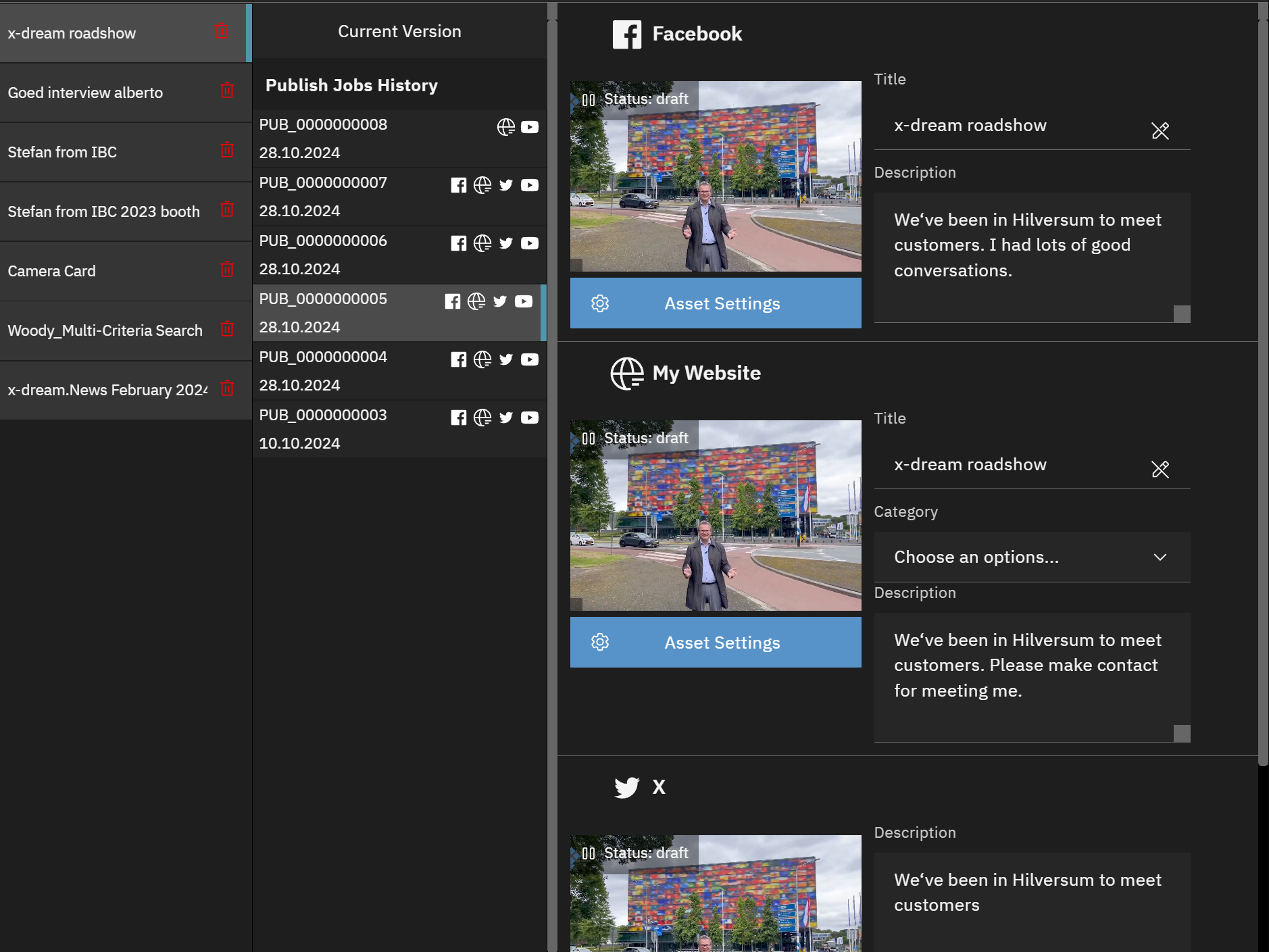The height and width of the screenshot is (952, 1269).
Task: Click Facebook icon on PUB_0000000003
Action: (x=459, y=418)
